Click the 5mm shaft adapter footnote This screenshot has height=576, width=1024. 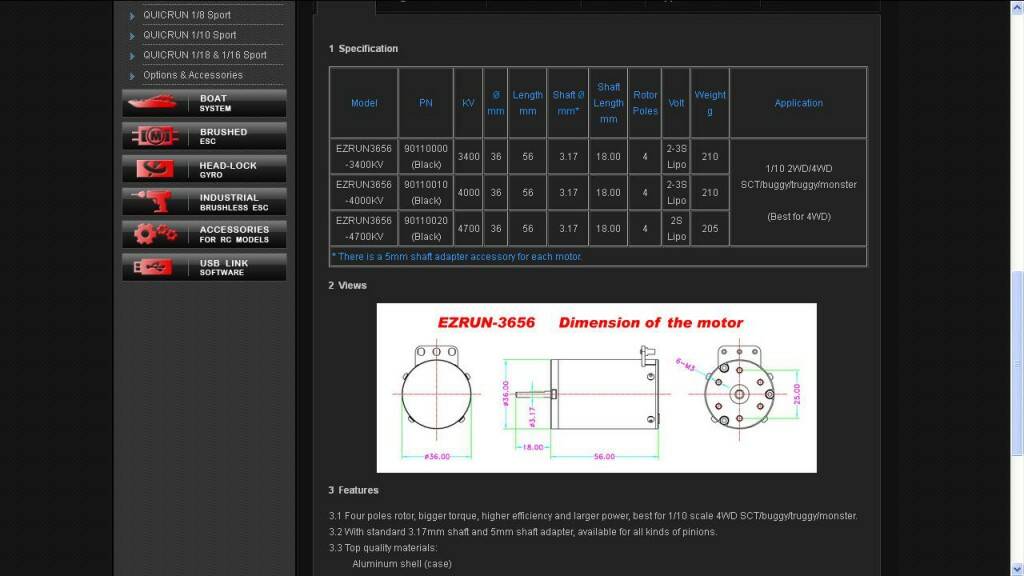(457, 257)
